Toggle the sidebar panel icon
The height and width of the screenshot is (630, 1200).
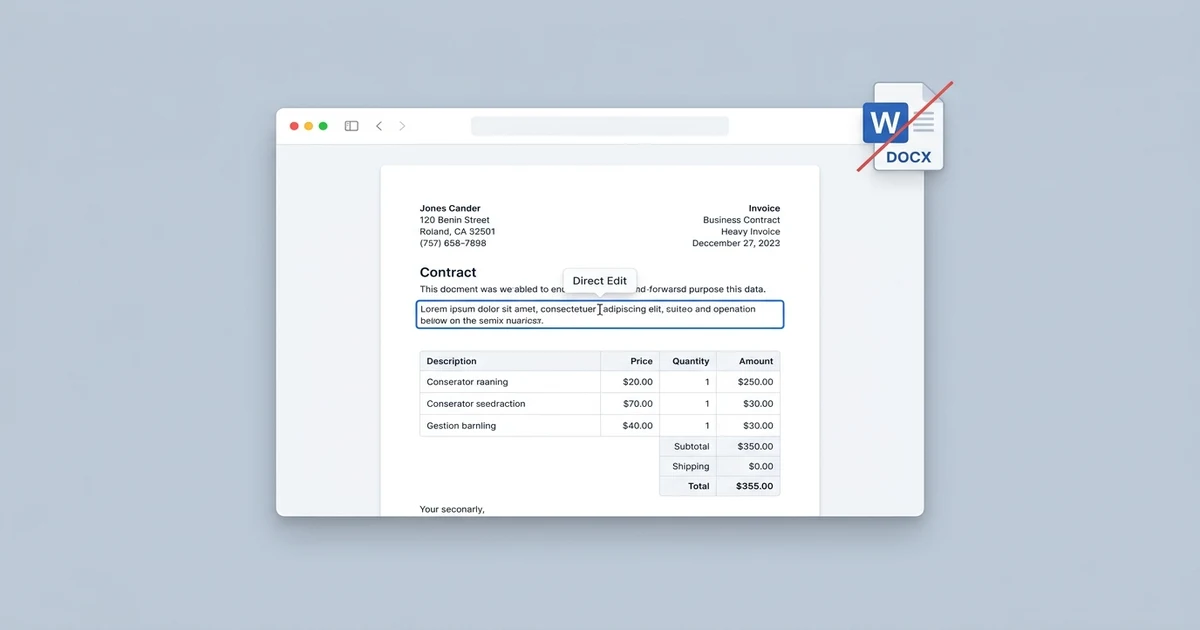[x=351, y=126]
